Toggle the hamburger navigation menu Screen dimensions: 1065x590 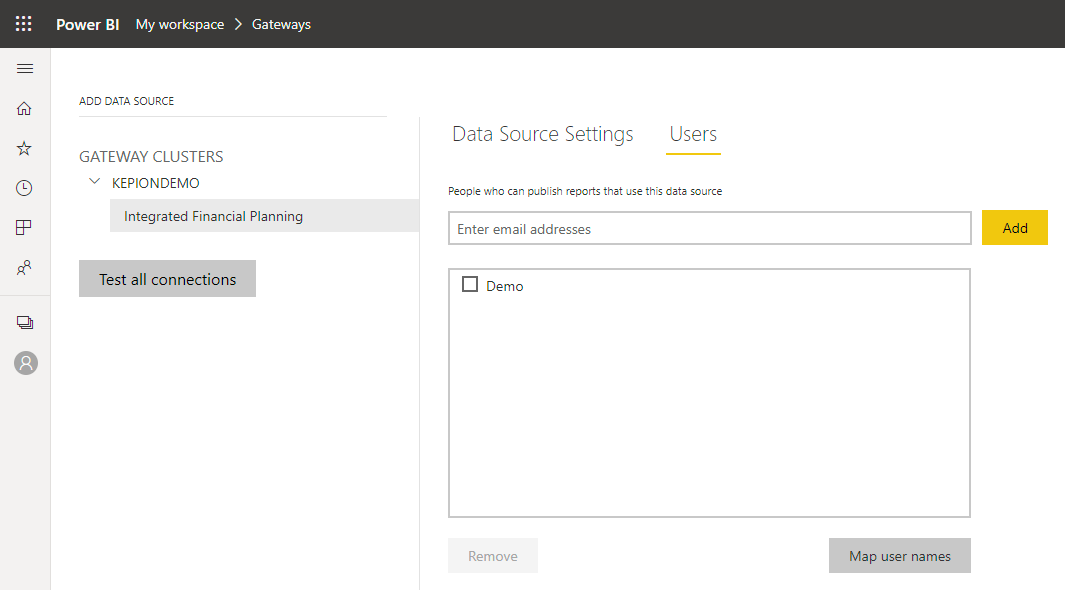click(25, 69)
